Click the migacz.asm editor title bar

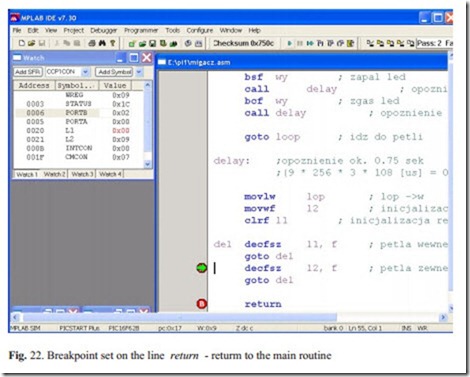click(302, 62)
